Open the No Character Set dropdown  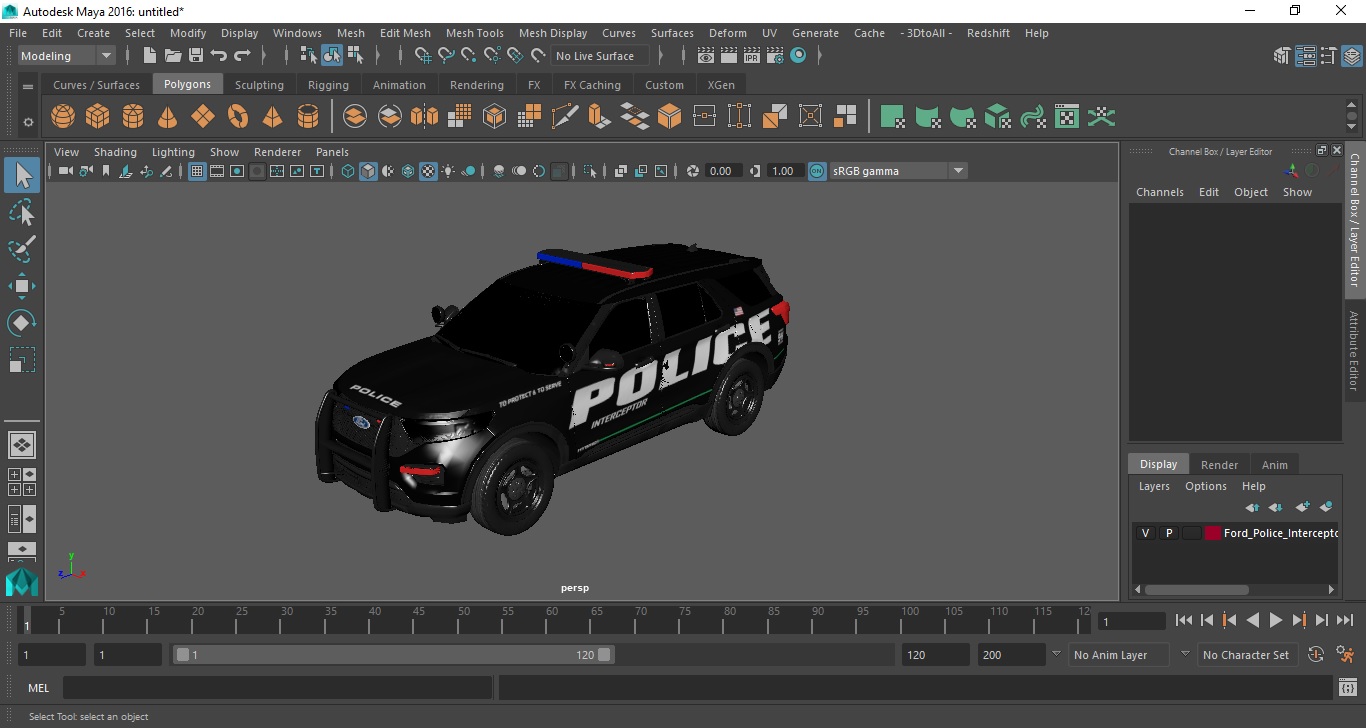tap(1246, 655)
